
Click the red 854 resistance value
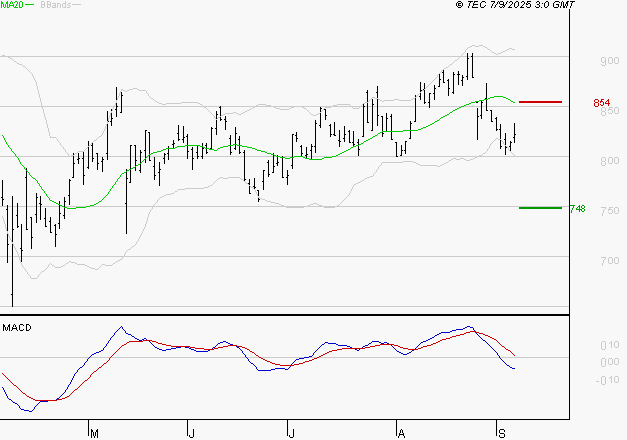tap(601, 103)
